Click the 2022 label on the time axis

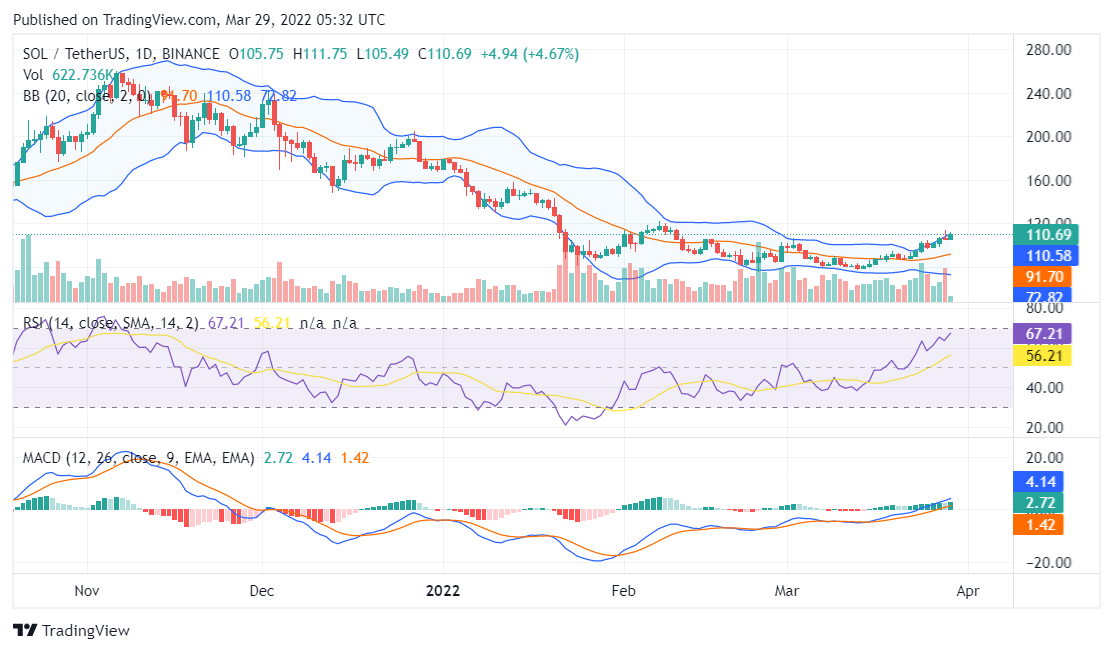pyautogui.click(x=443, y=591)
